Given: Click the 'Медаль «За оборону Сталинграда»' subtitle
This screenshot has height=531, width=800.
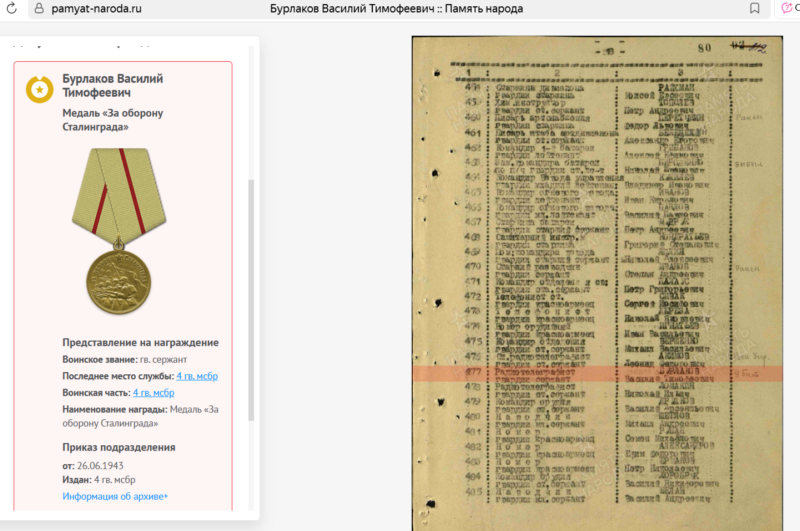Looking at the screenshot, I should pos(113,120).
